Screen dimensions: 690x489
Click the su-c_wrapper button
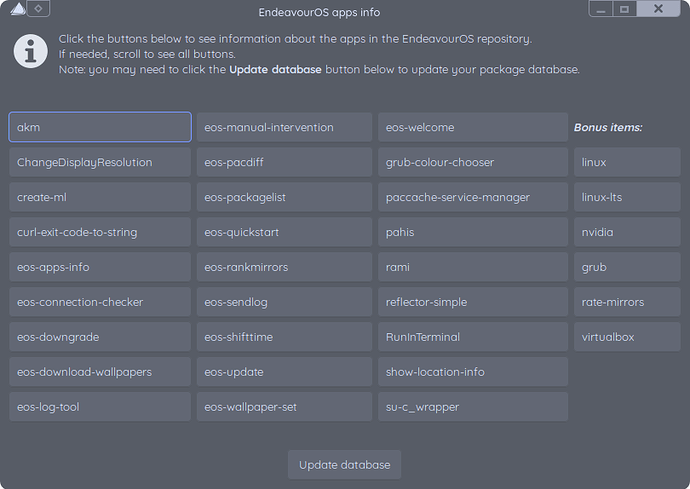click(x=473, y=407)
